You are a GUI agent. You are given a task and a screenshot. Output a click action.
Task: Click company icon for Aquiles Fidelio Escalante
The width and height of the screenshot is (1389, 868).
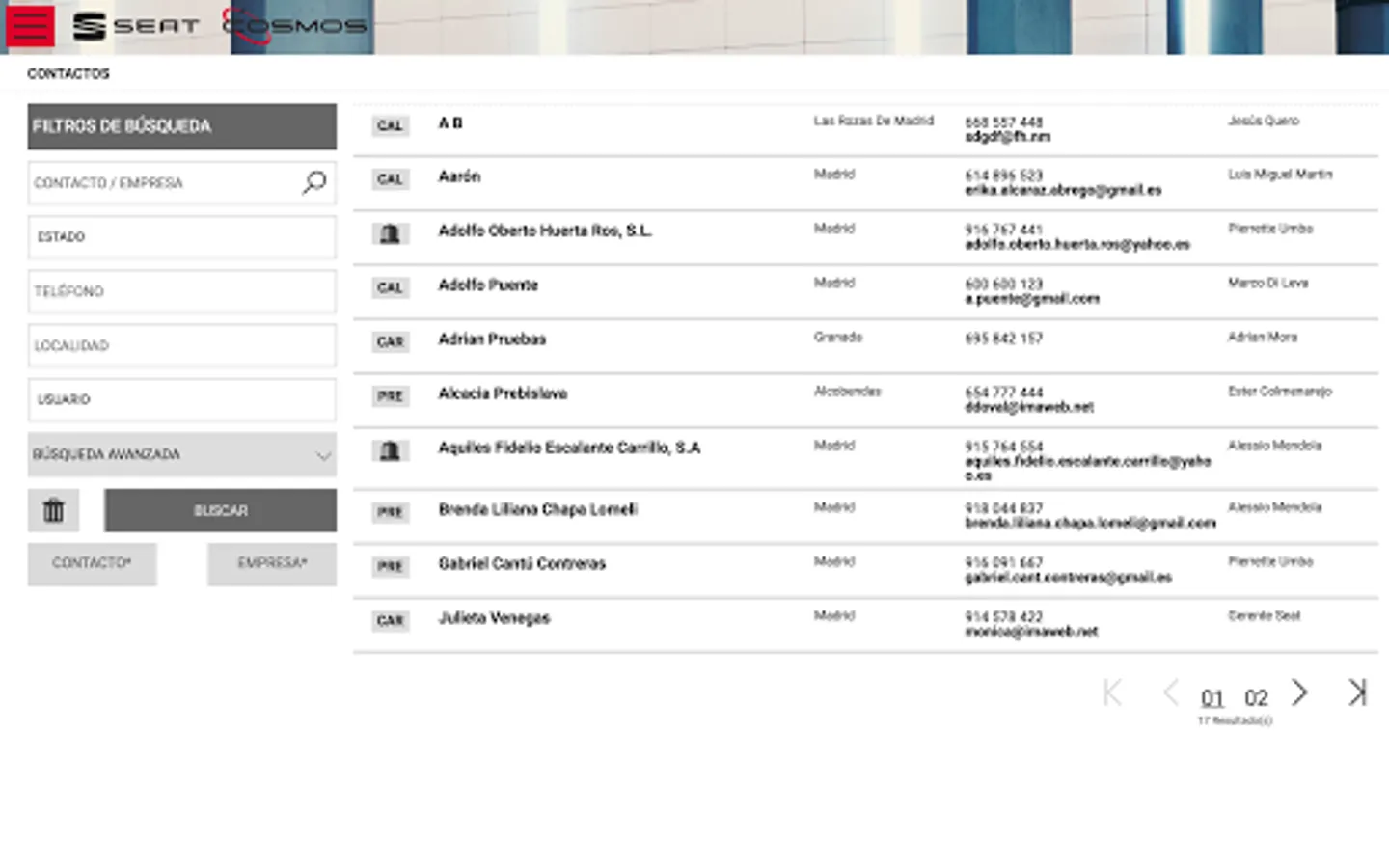click(390, 450)
